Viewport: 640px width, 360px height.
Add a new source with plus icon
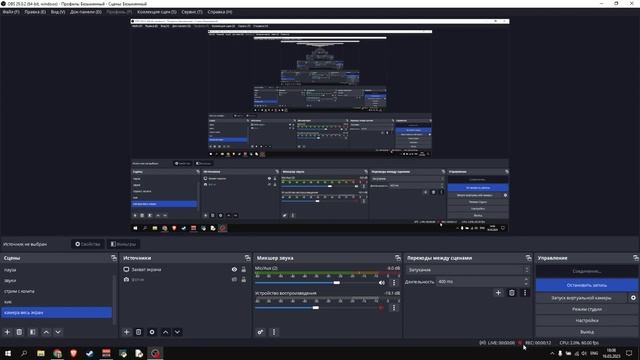(127, 332)
